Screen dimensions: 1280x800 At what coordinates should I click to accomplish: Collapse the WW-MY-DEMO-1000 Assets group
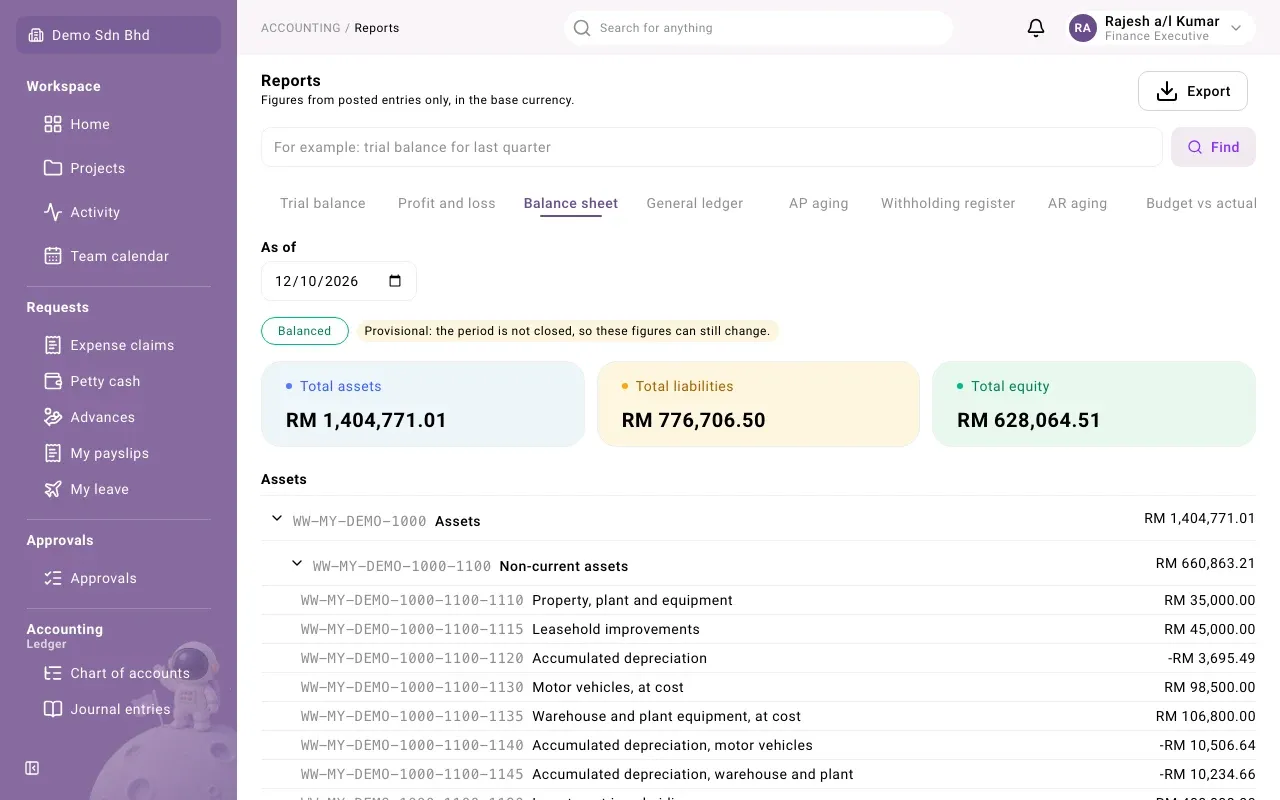[277, 519]
